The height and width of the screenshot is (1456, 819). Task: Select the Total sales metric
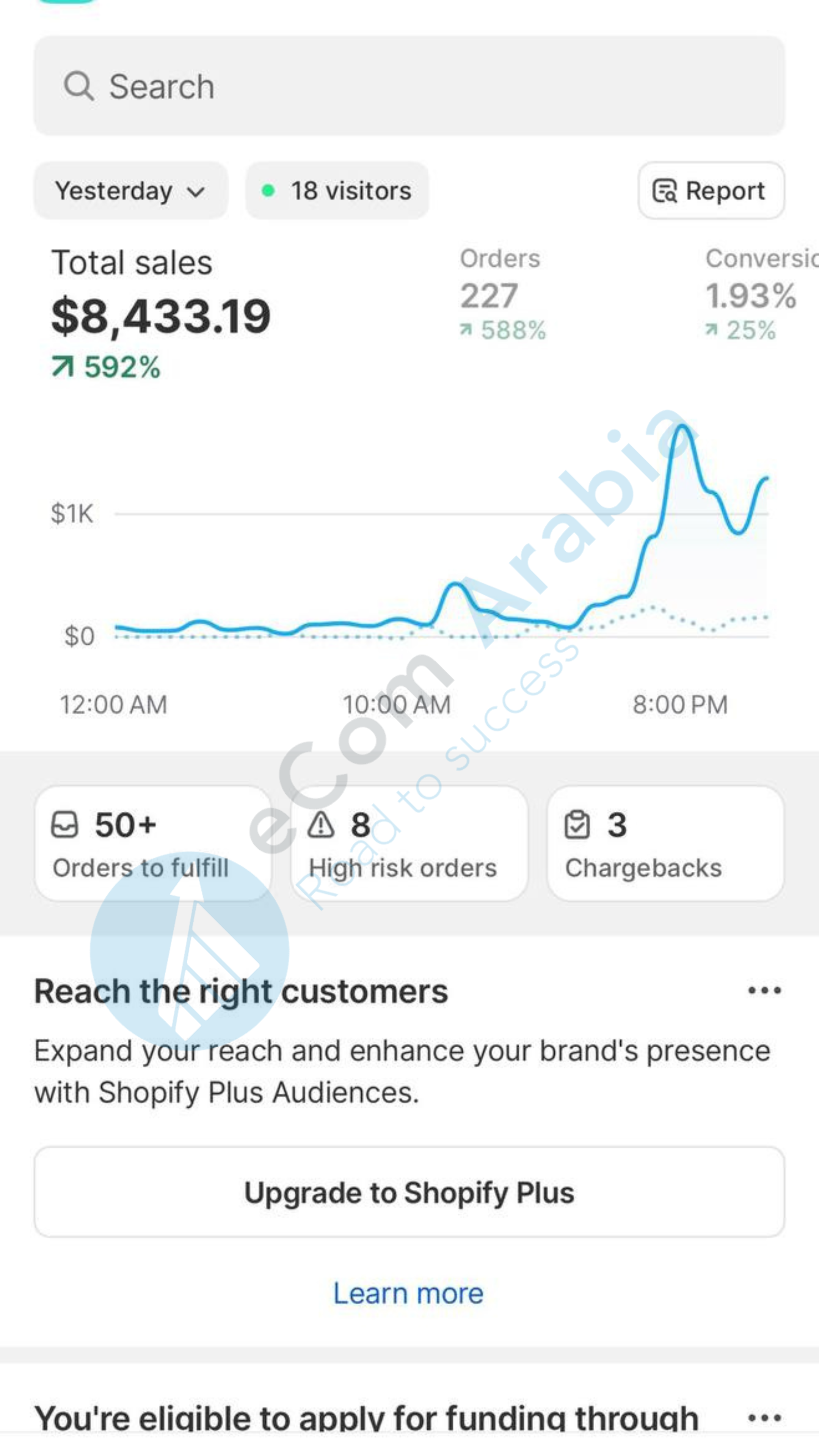[161, 314]
